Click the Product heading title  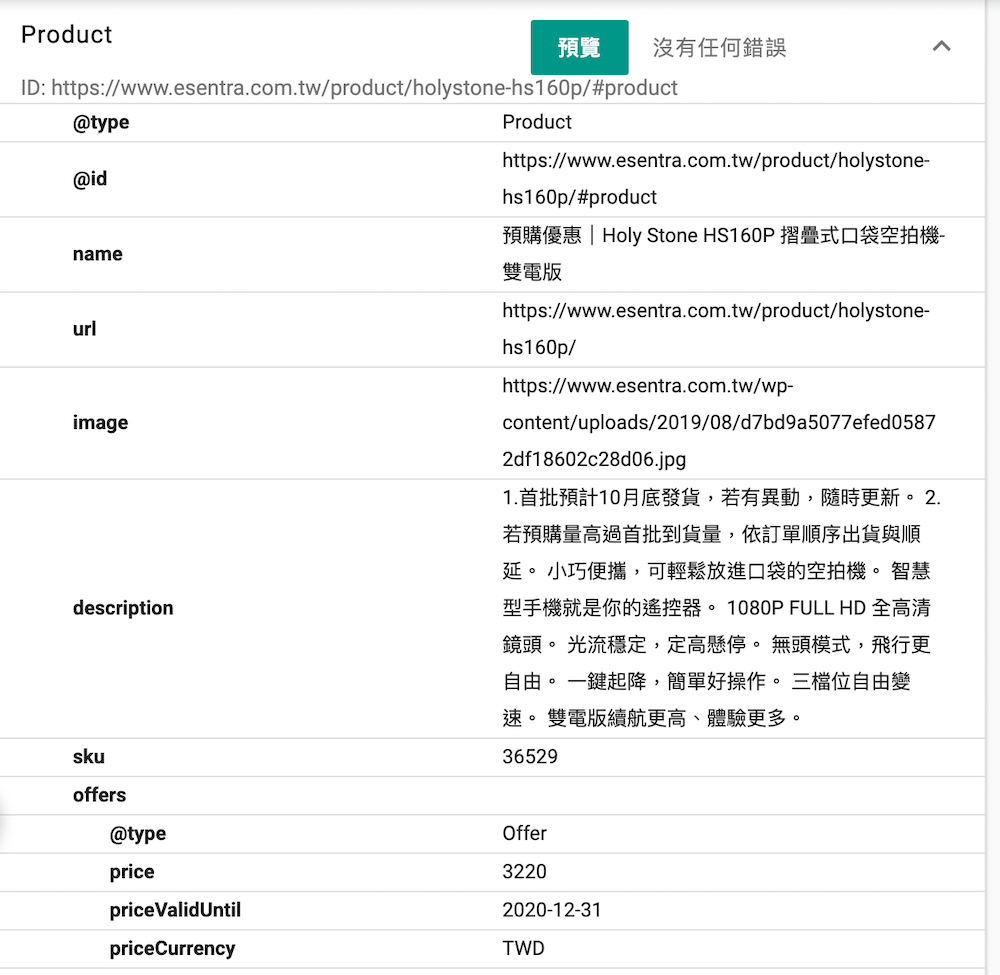pos(66,34)
